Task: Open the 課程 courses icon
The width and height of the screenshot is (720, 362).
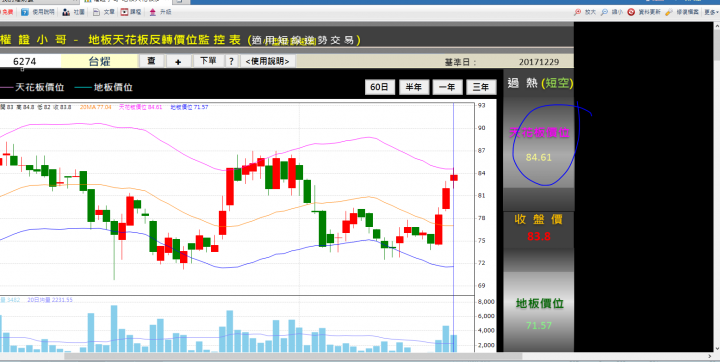Action: click(x=124, y=12)
